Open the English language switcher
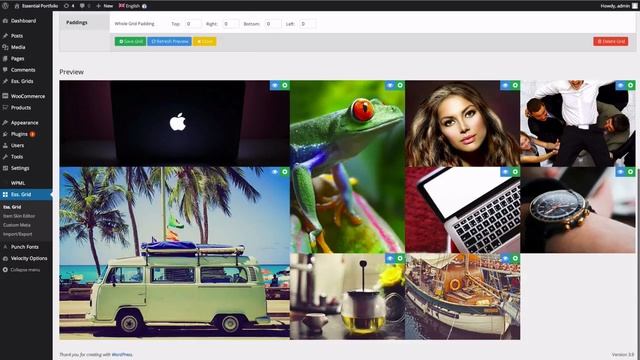The image size is (640, 360). click(x=129, y=6)
